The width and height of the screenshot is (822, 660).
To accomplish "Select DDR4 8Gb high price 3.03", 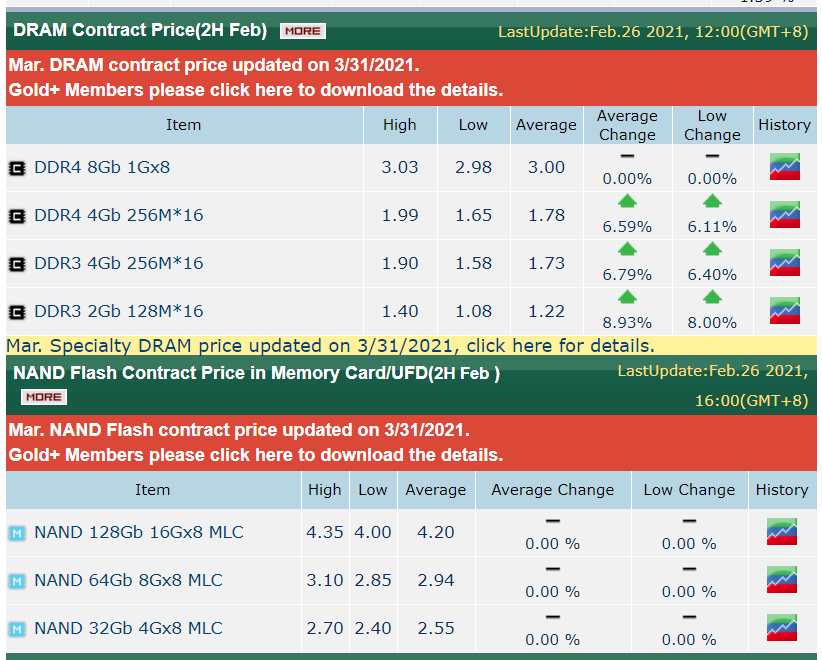I will coord(400,167).
